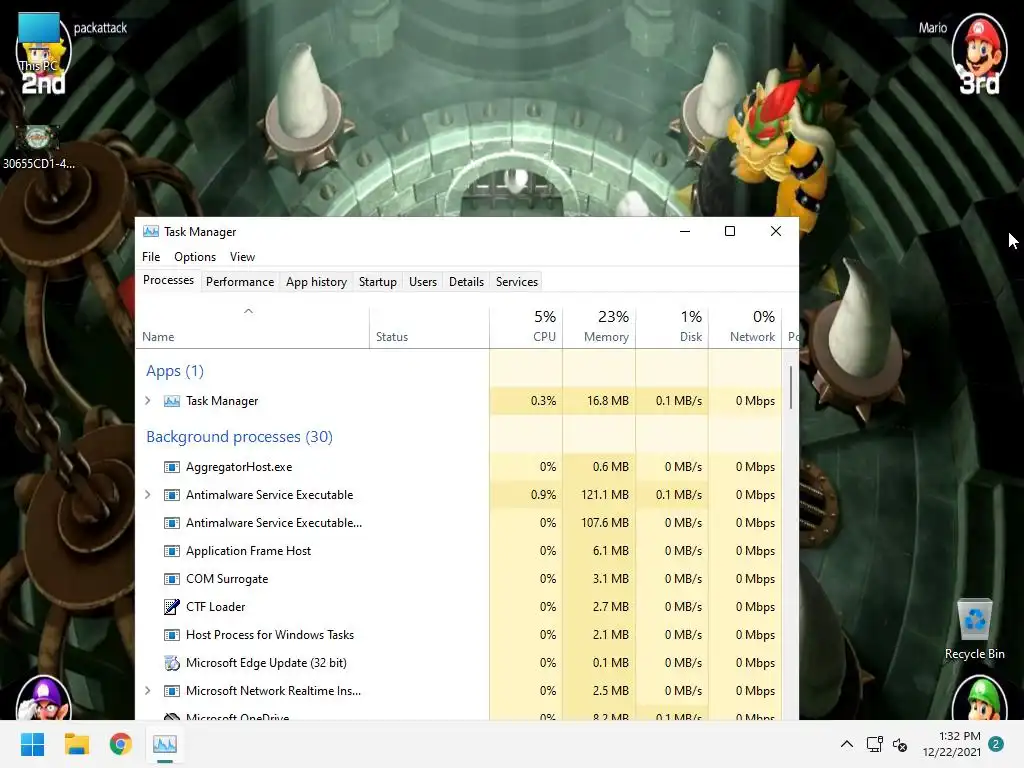
Task: Click the Task Manager taskbar icon
Action: click(165, 744)
